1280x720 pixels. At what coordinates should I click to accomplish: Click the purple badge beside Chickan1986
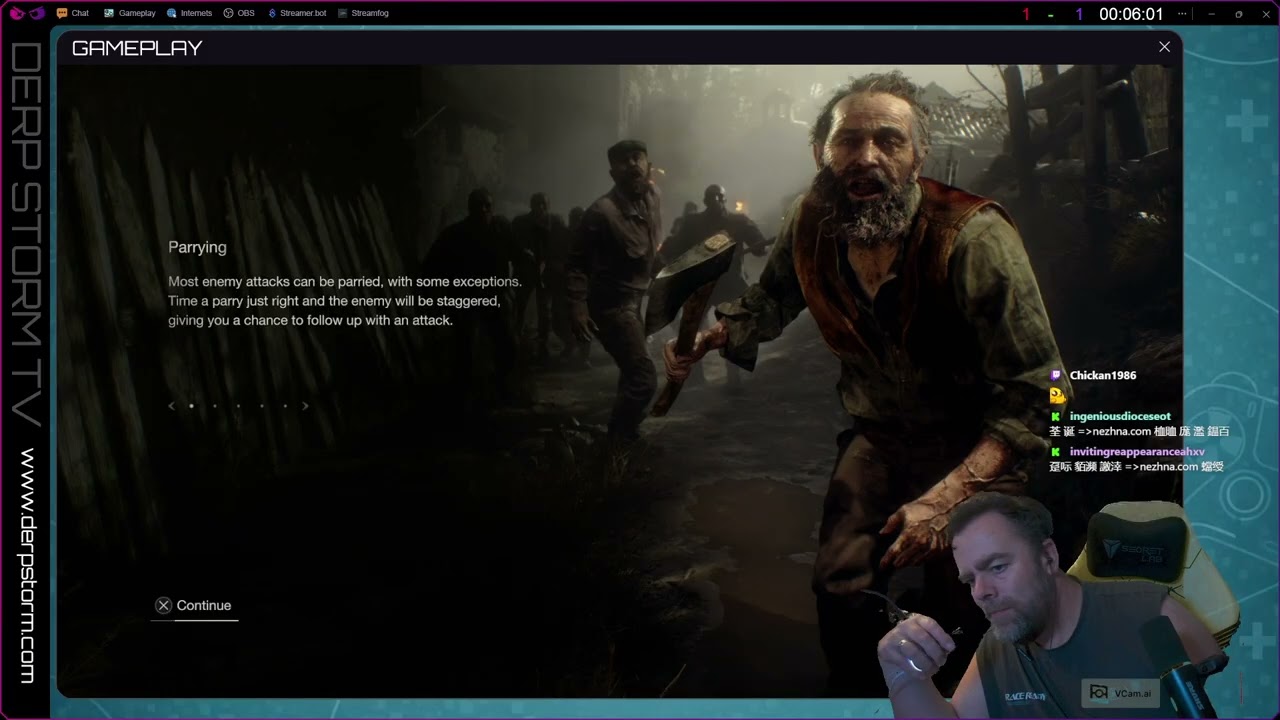tap(1055, 376)
